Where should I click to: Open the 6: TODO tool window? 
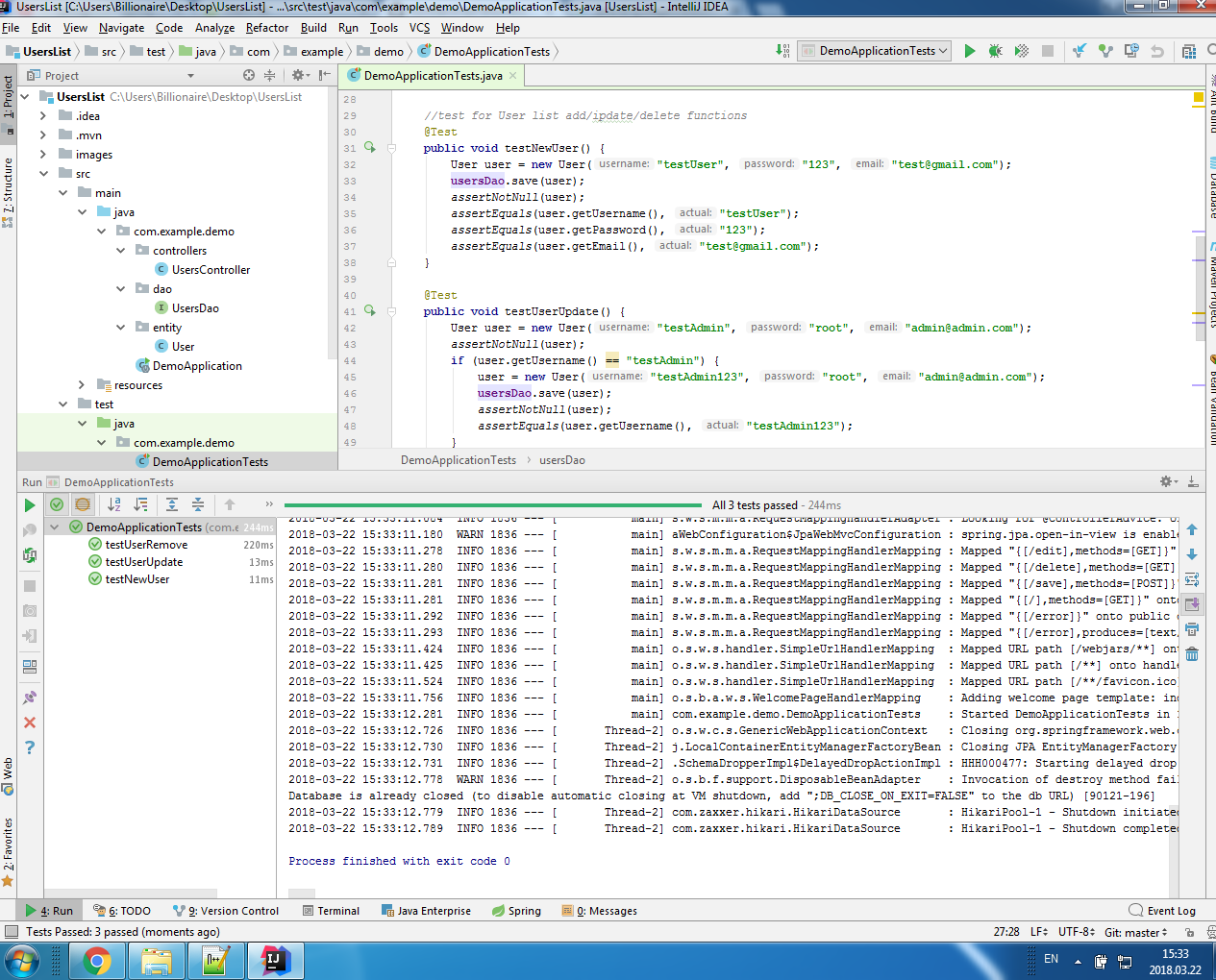pyautogui.click(x=122, y=911)
